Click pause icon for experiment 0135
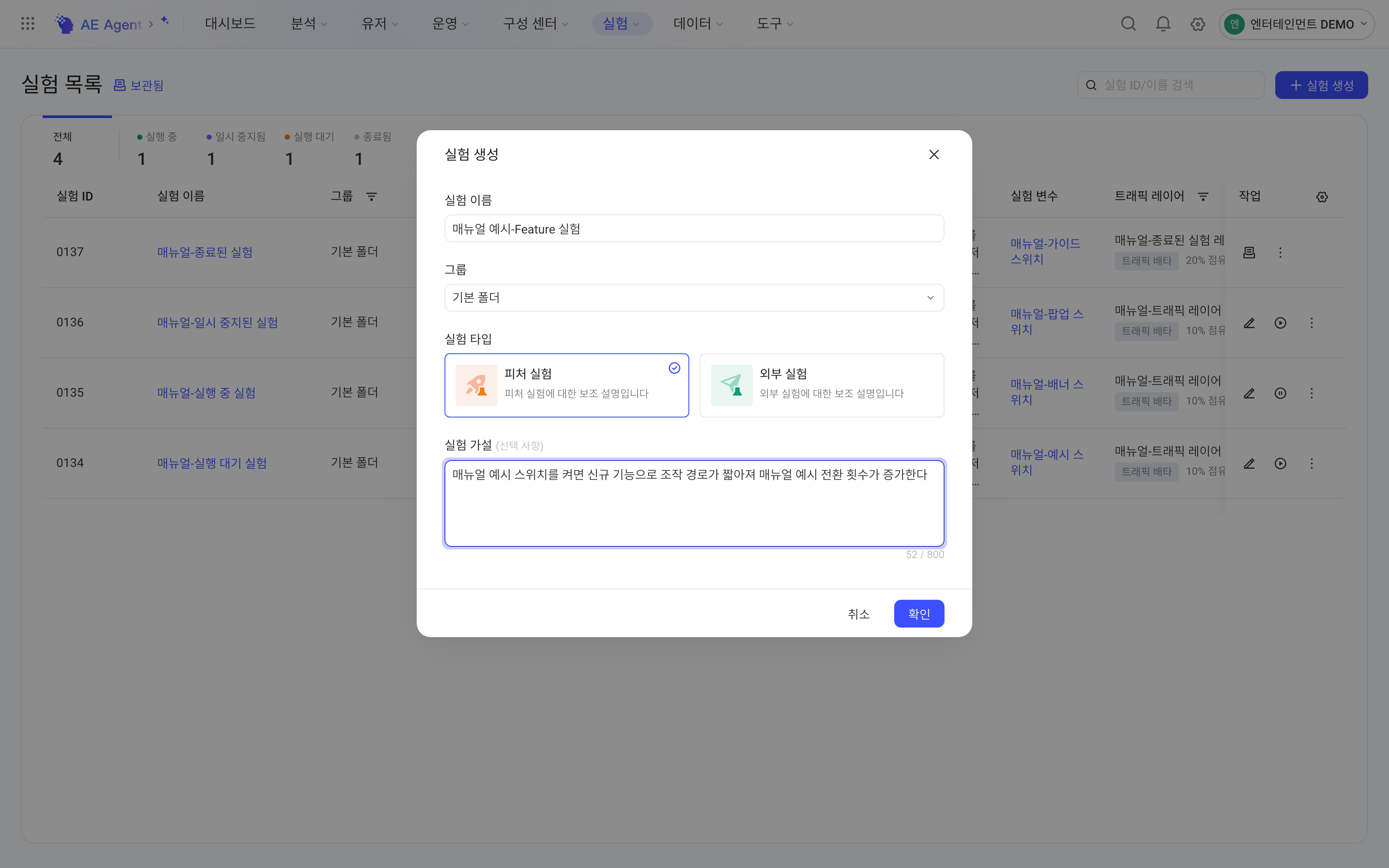This screenshot has height=868, width=1389. [x=1280, y=393]
